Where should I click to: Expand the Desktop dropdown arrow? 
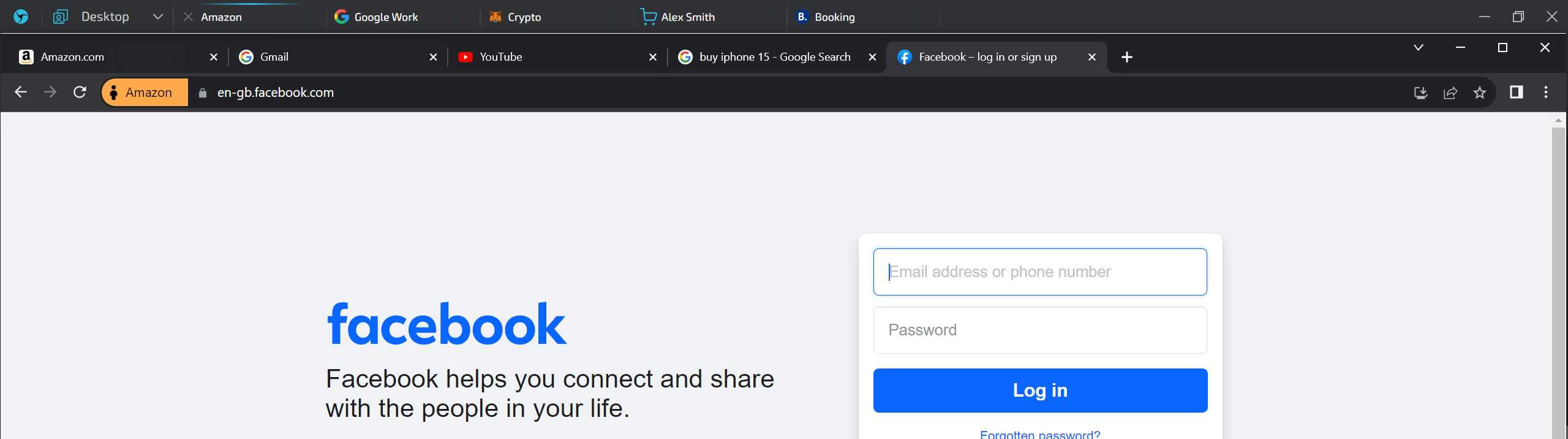pos(158,17)
